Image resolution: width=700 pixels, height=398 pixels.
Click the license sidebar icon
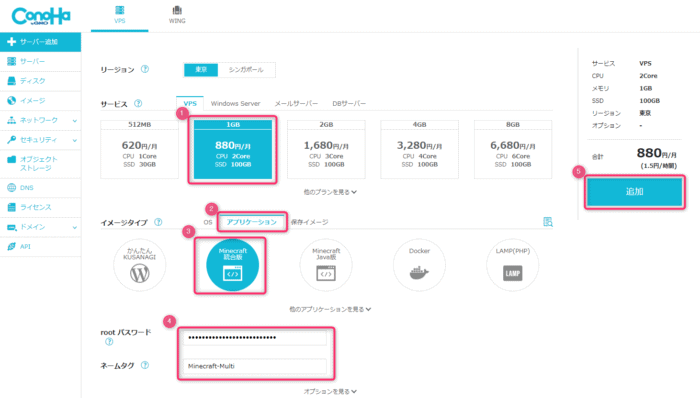point(12,207)
